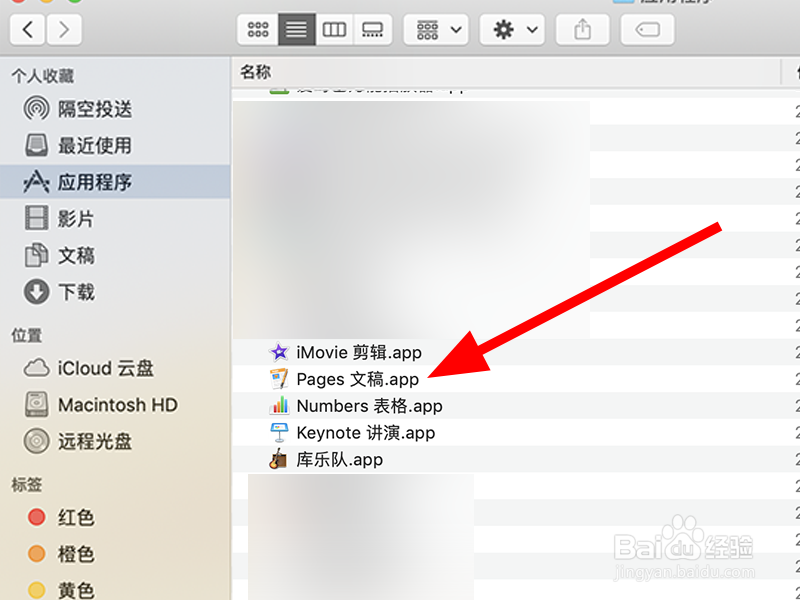Click the 个人收藏 sidebar section header

(43, 76)
